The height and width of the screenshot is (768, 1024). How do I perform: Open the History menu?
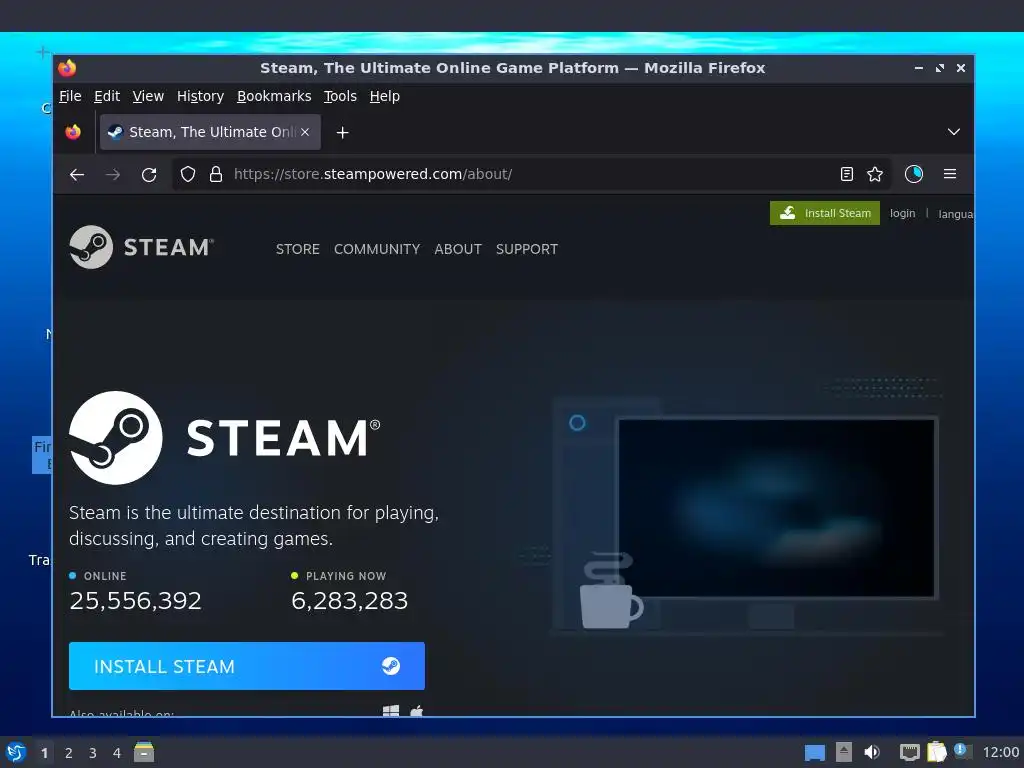(200, 96)
